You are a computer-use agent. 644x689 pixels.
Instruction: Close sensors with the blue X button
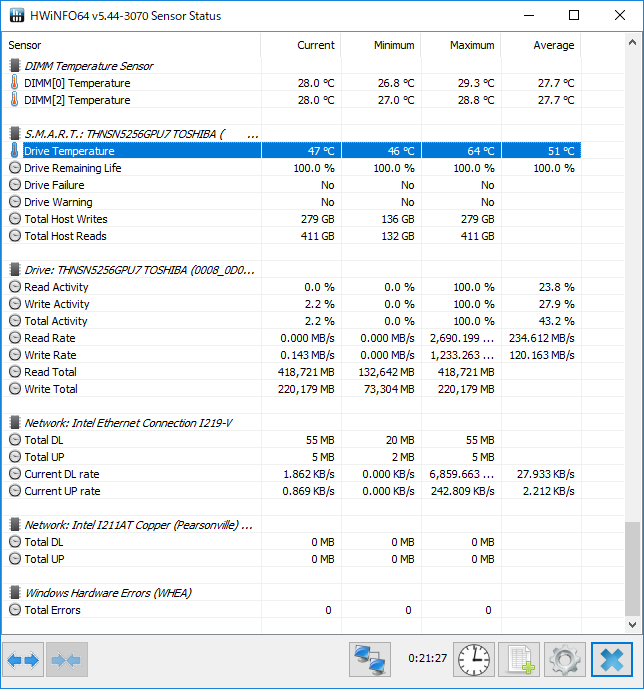click(611, 660)
